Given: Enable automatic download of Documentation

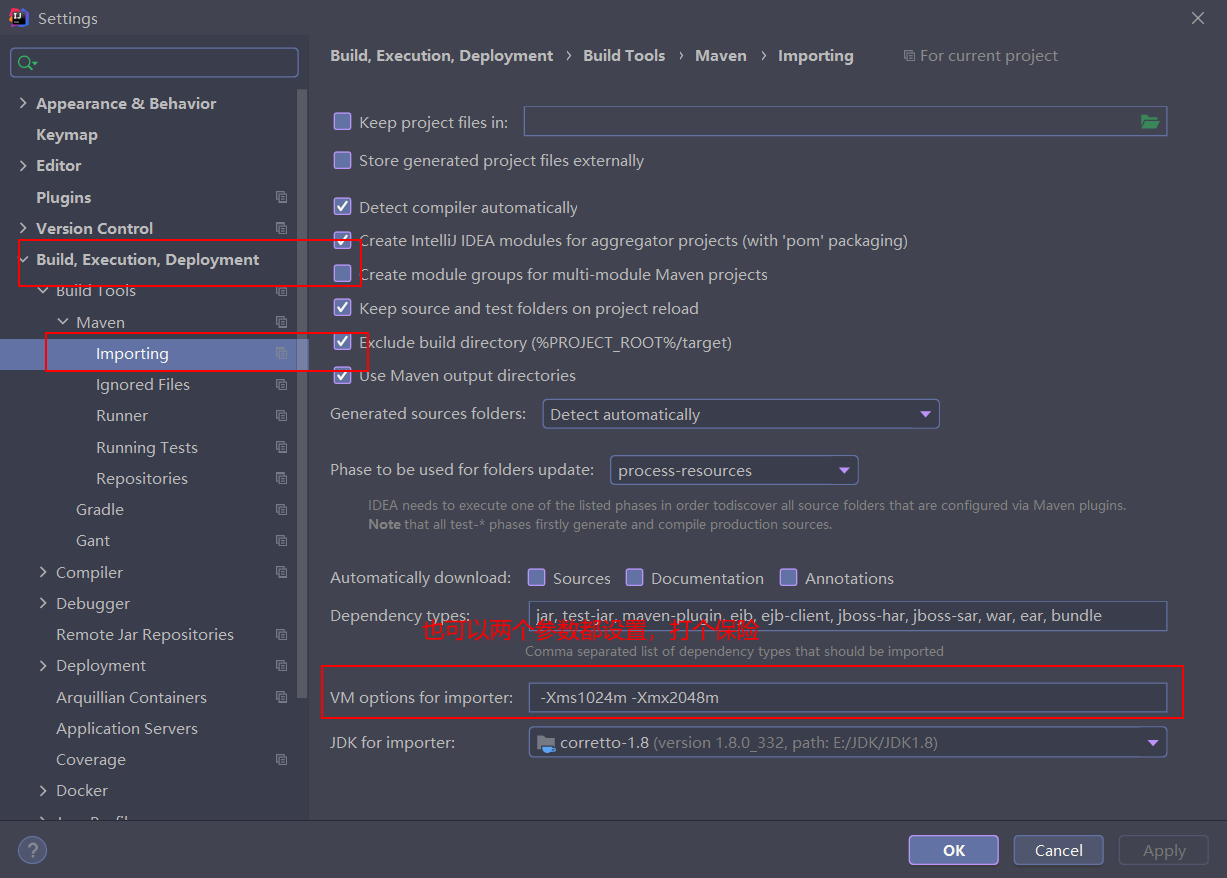Looking at the screenshot, I should [x=634, y=578].
